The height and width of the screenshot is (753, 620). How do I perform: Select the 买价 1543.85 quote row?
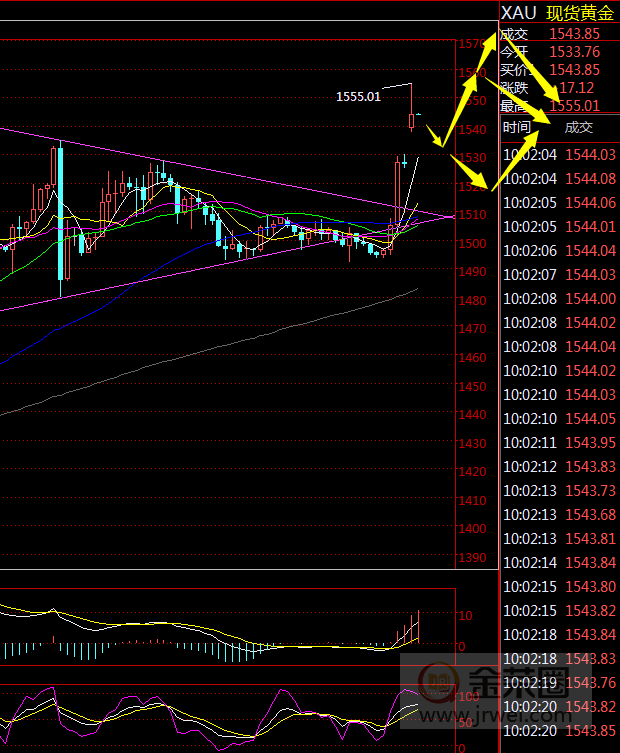point(558,70)
